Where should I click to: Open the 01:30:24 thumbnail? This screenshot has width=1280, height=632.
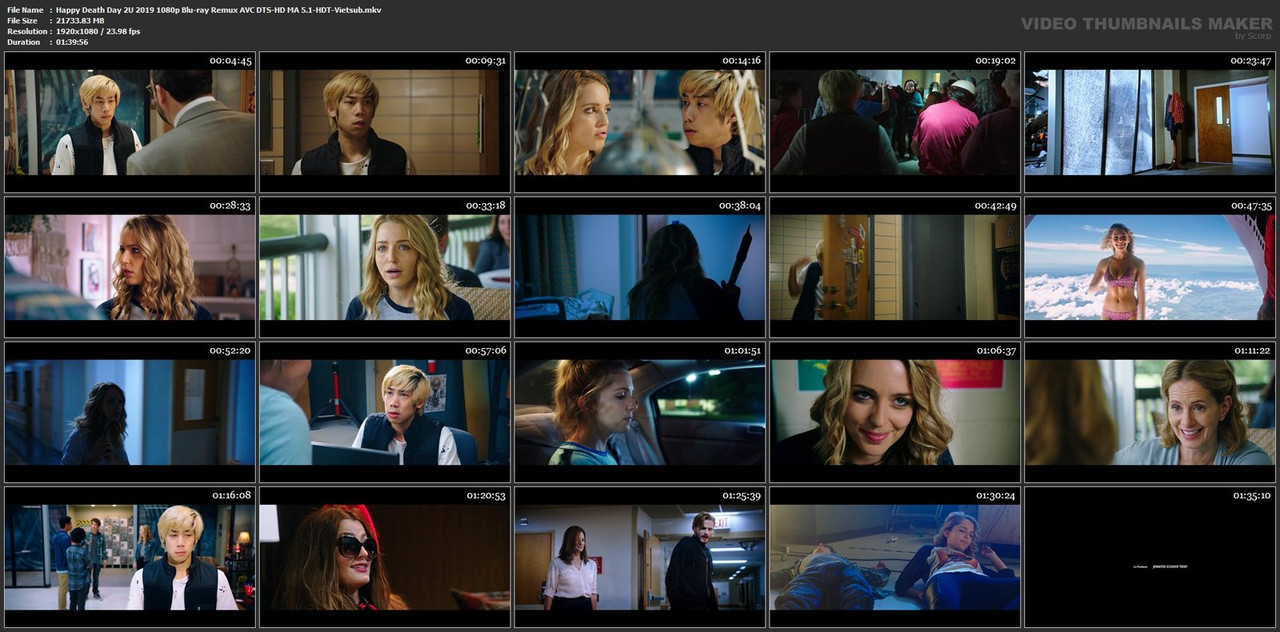tap(895, 557)
